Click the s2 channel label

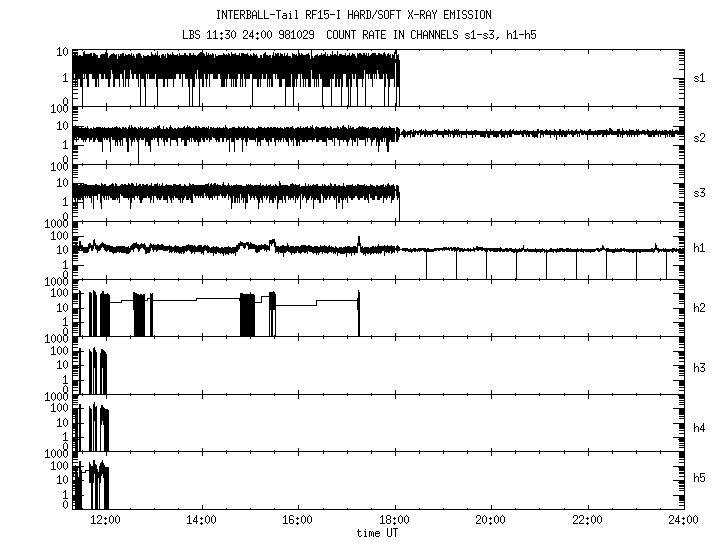click(700, 137)
